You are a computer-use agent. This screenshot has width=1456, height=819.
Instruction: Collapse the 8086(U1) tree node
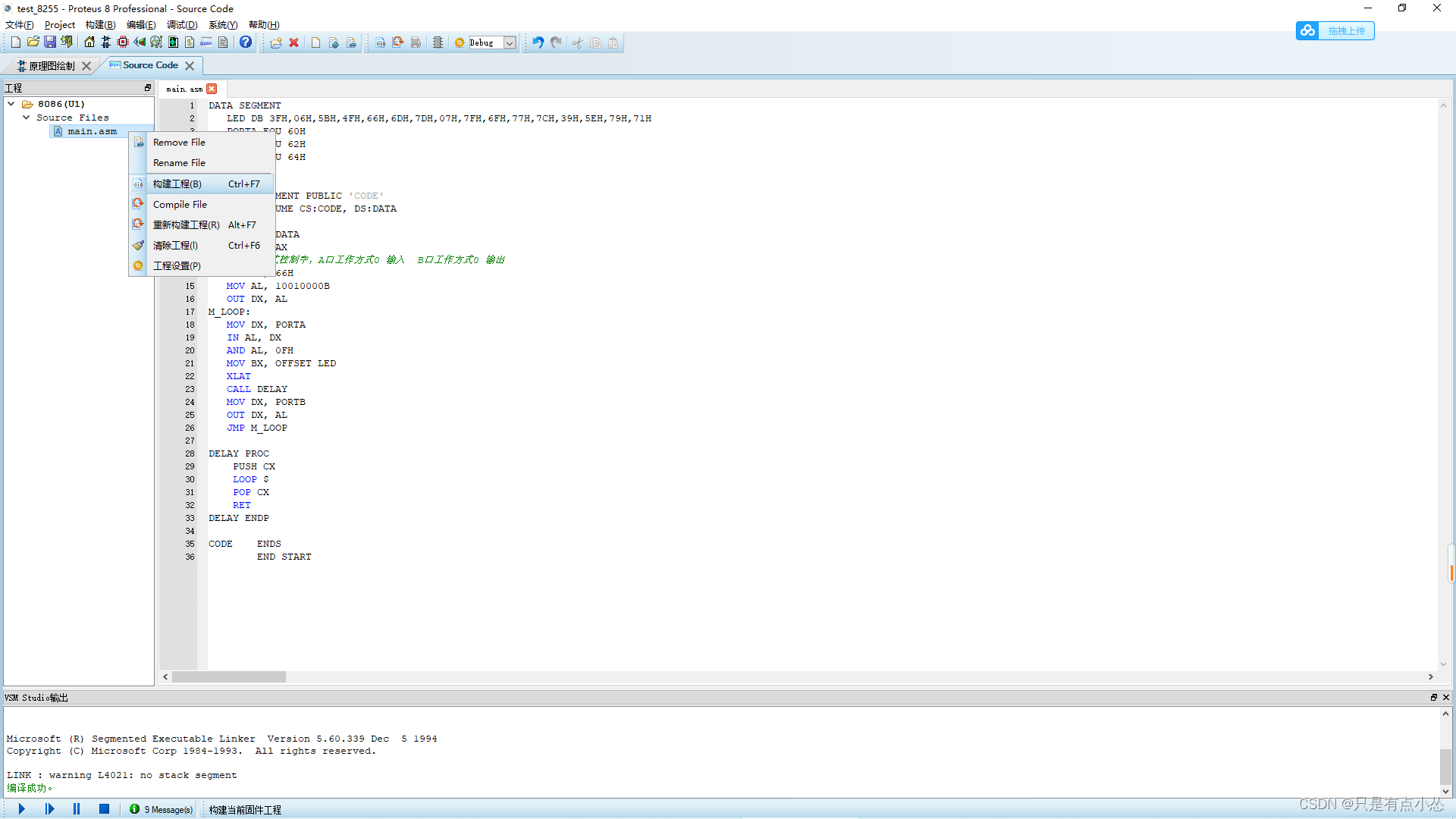point(11,104)
